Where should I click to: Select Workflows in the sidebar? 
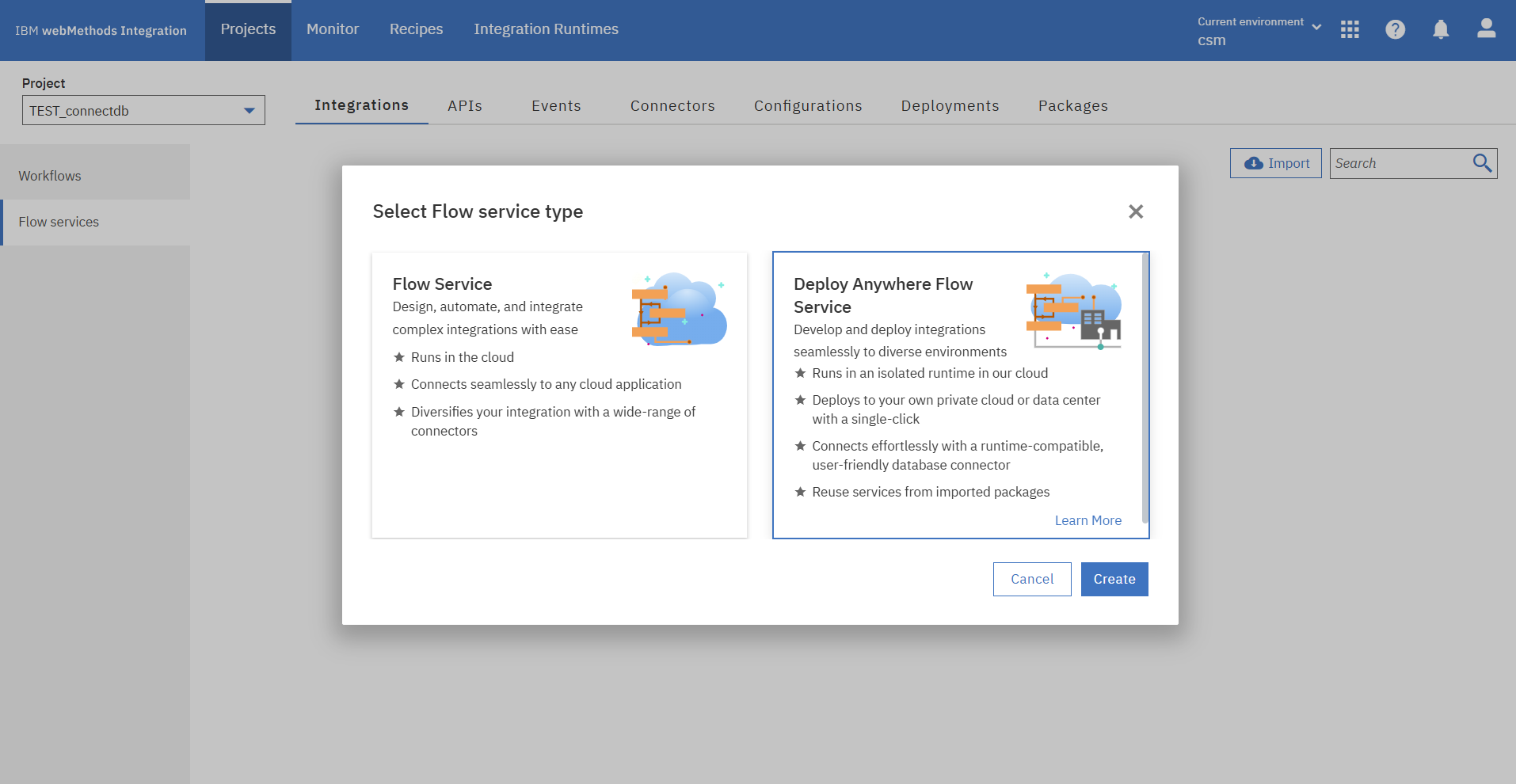click(95, 176)
